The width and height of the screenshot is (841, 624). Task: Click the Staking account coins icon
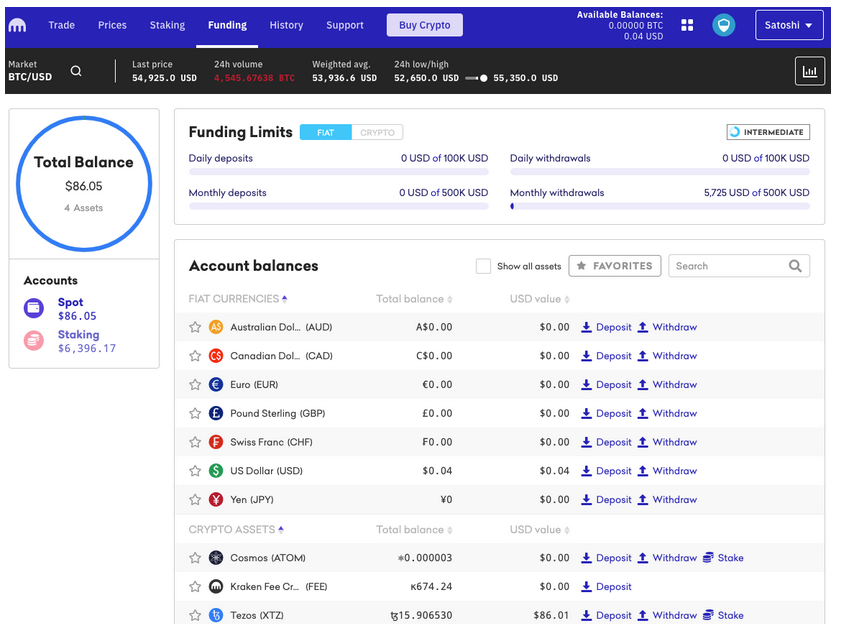click(34, 341)
